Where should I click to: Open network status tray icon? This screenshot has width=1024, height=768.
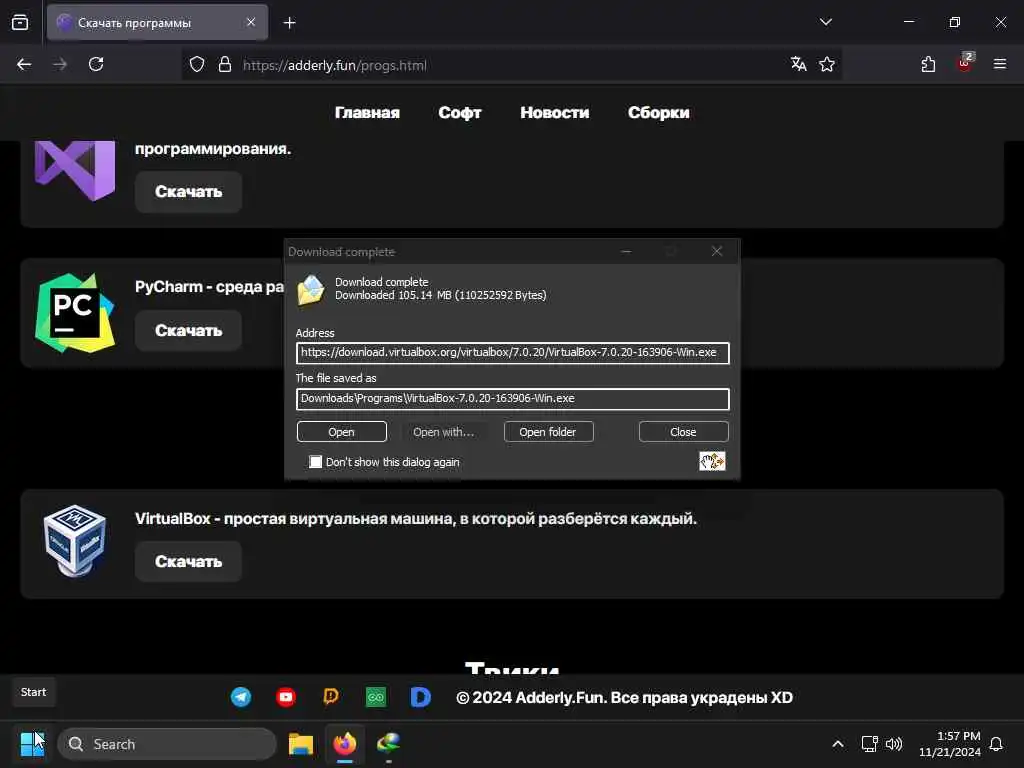point(869,744)
